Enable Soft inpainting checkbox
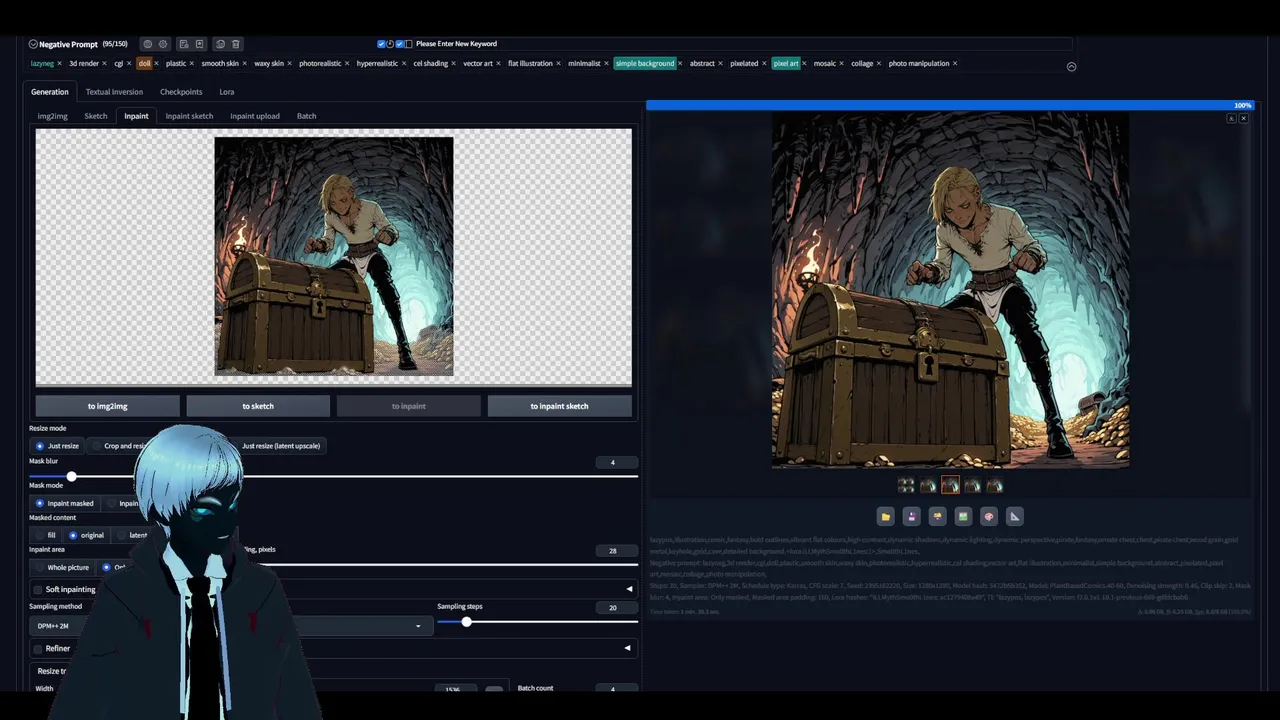 (38, 589)
